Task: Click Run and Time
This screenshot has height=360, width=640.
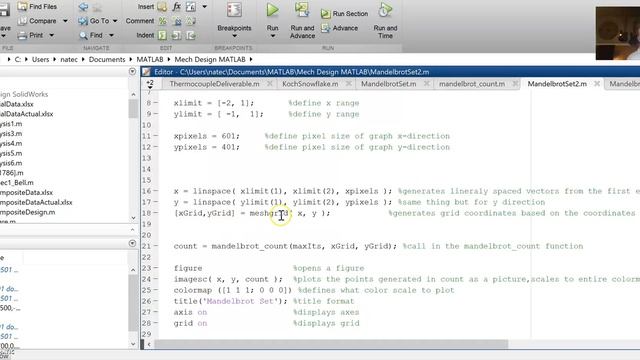Action: (385, 20)
